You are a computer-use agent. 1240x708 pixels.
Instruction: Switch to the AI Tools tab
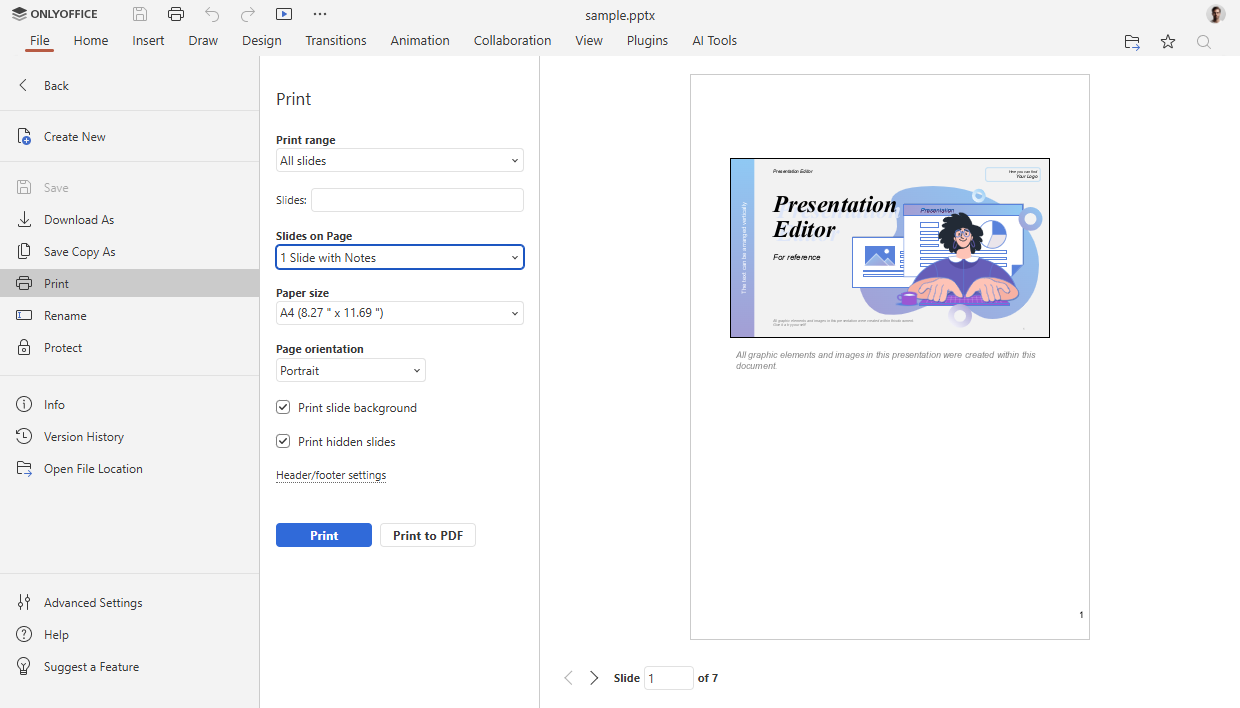point(715,41)
